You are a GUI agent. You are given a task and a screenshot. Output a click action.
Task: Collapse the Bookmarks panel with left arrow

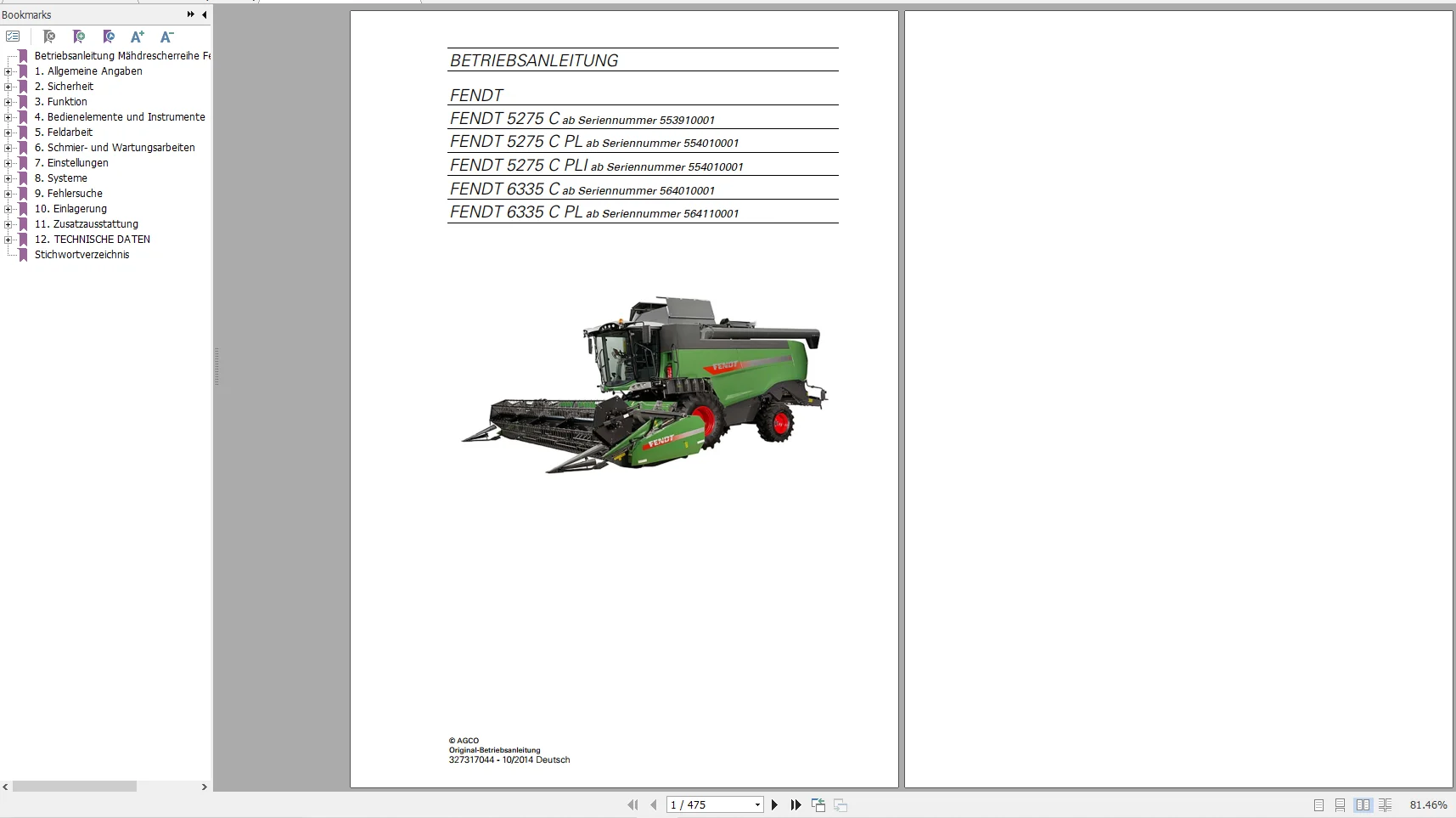pyautogui.click(x=205, y=14)
